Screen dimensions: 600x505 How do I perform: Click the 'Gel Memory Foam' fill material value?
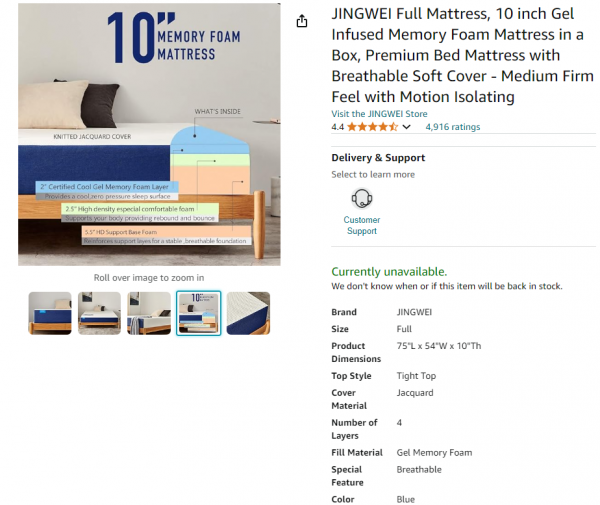[x=434, y=453]
